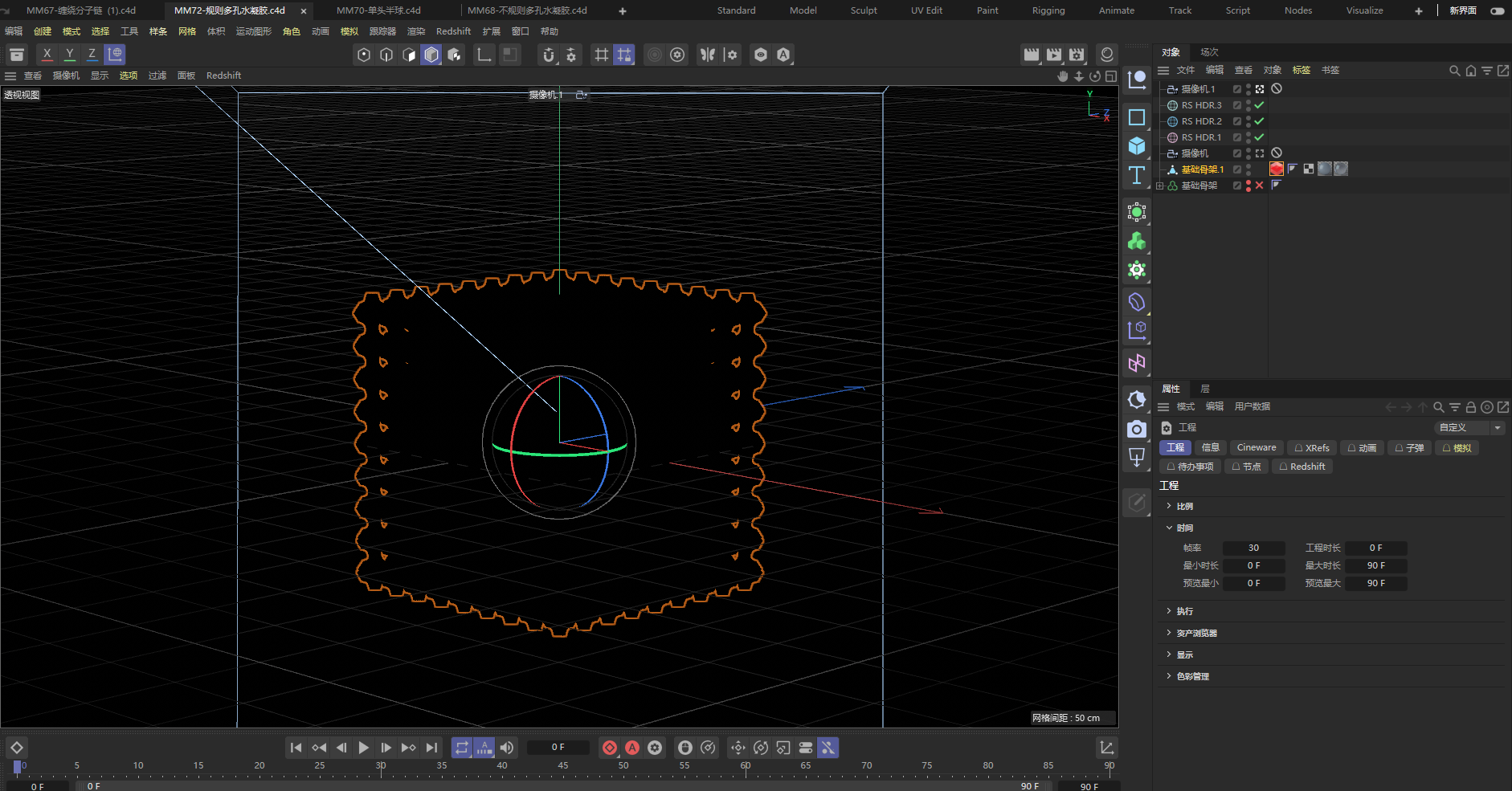1512x791 pixels.
Task: Expand the 执行 section
Action: click(1169, 611)
